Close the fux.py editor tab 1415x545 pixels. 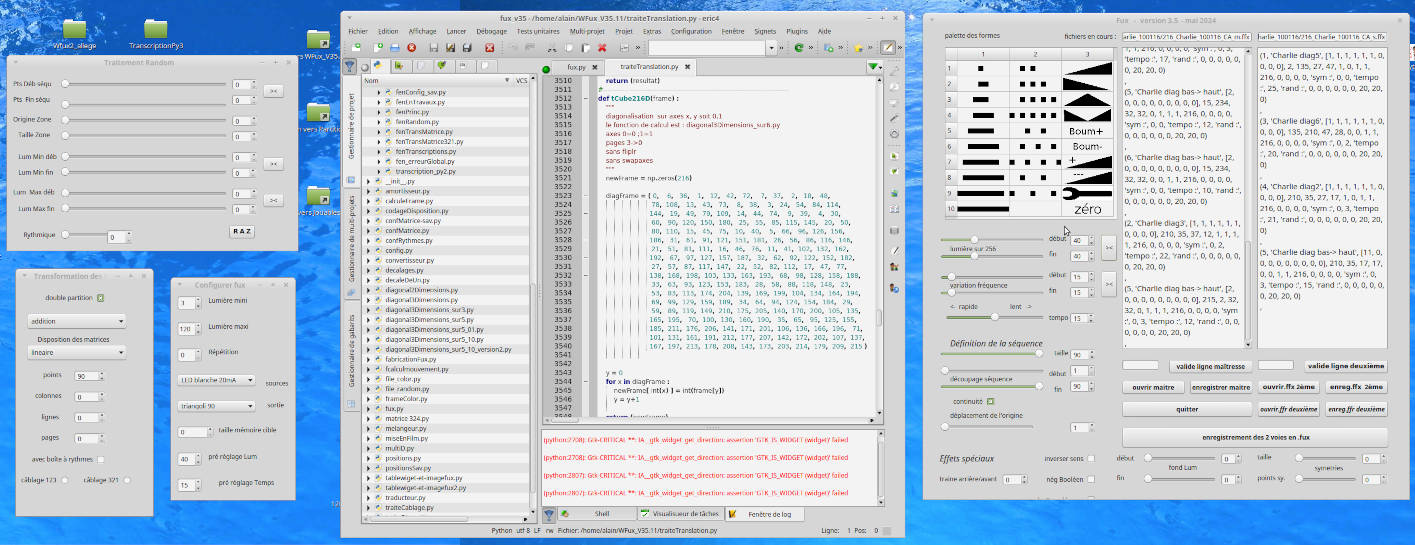595,67
